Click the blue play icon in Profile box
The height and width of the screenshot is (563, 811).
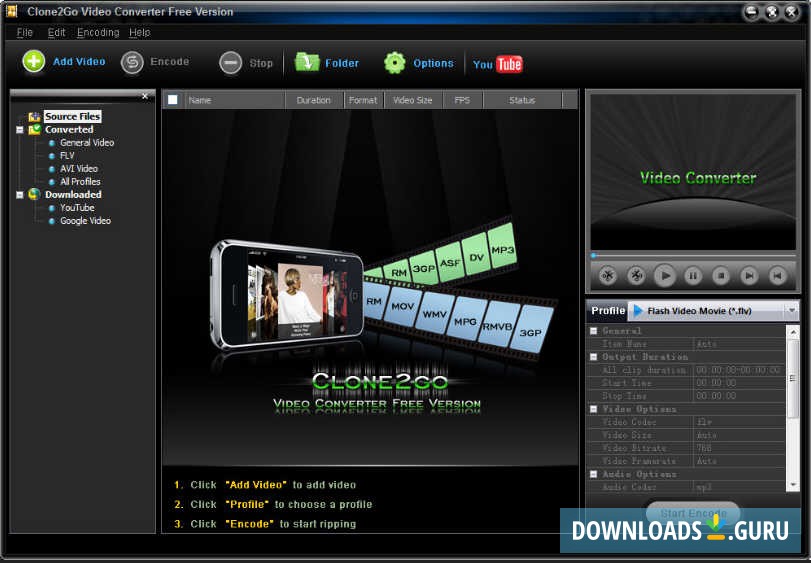coord(638,311)
